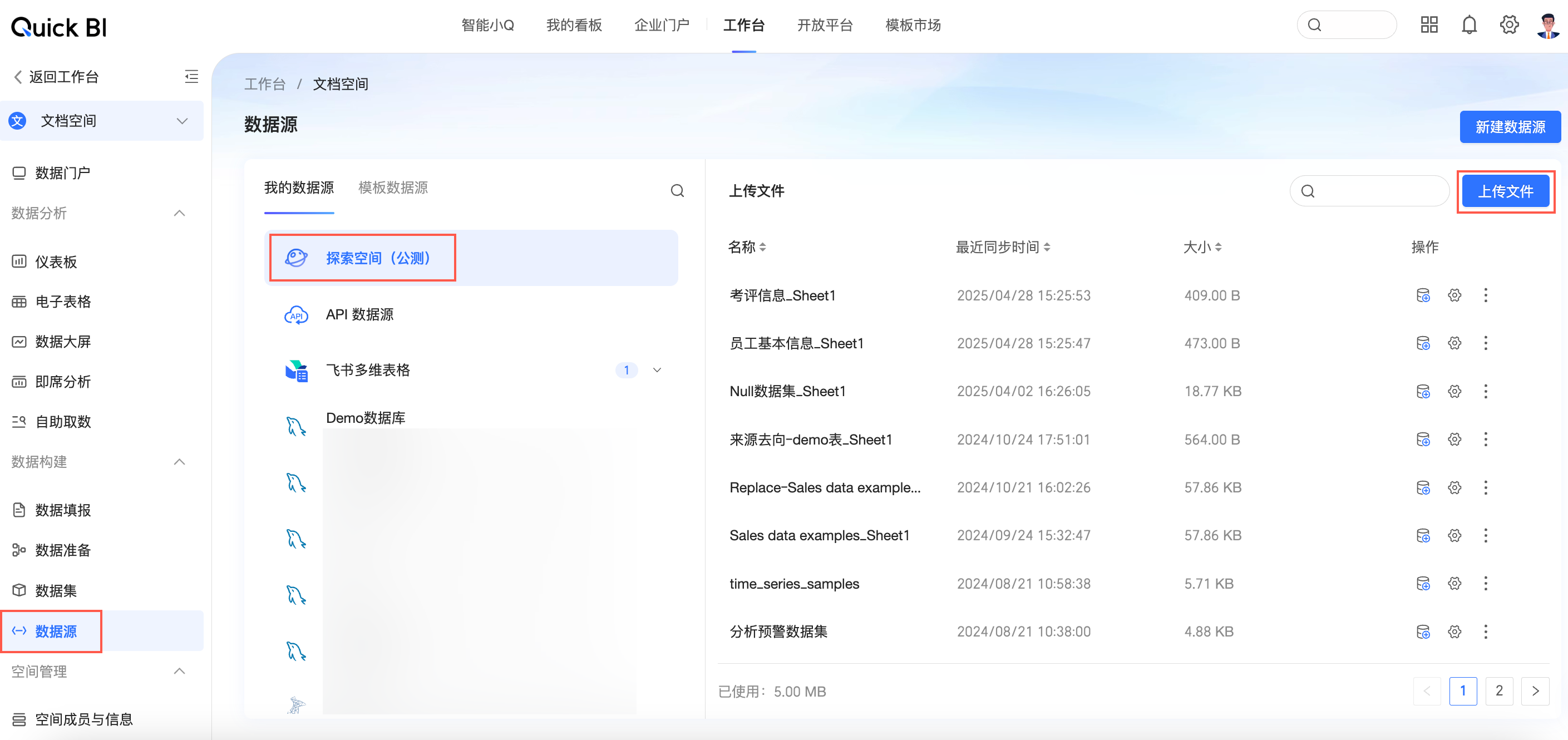Open 开放平台 in top navigation

(825, 25)
